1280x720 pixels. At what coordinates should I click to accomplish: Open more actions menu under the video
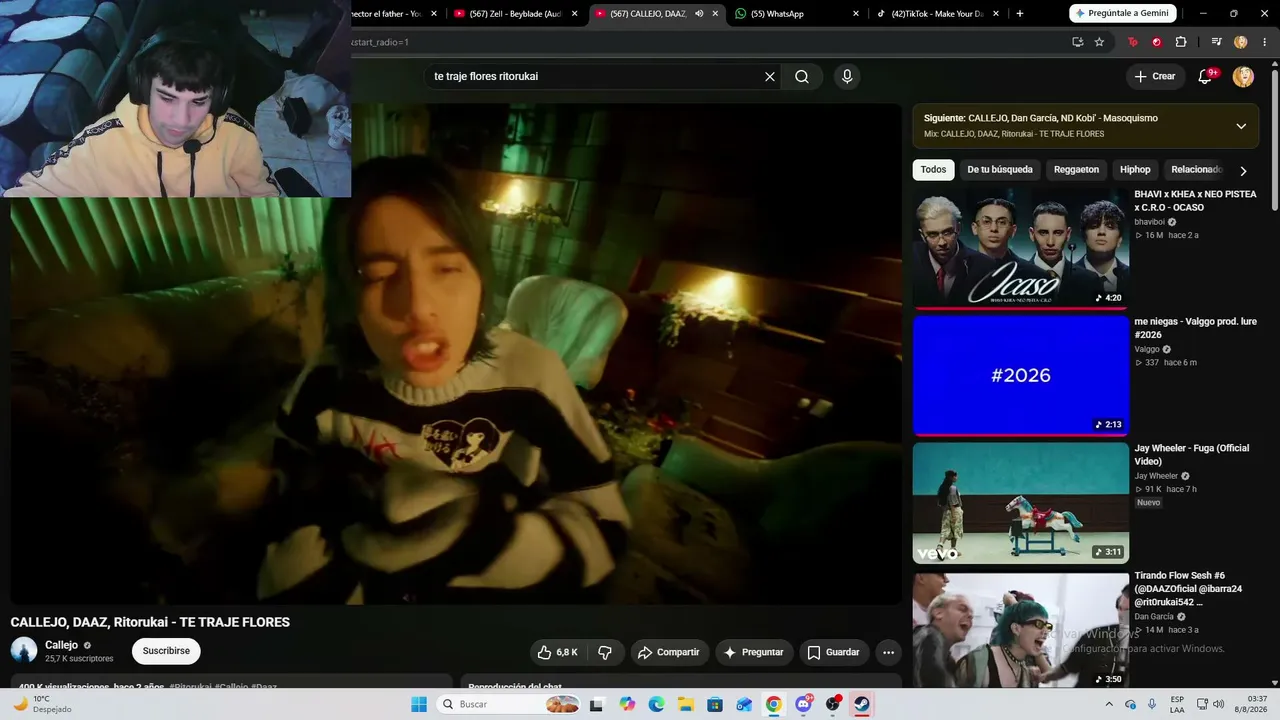click(x=888, y=652)
